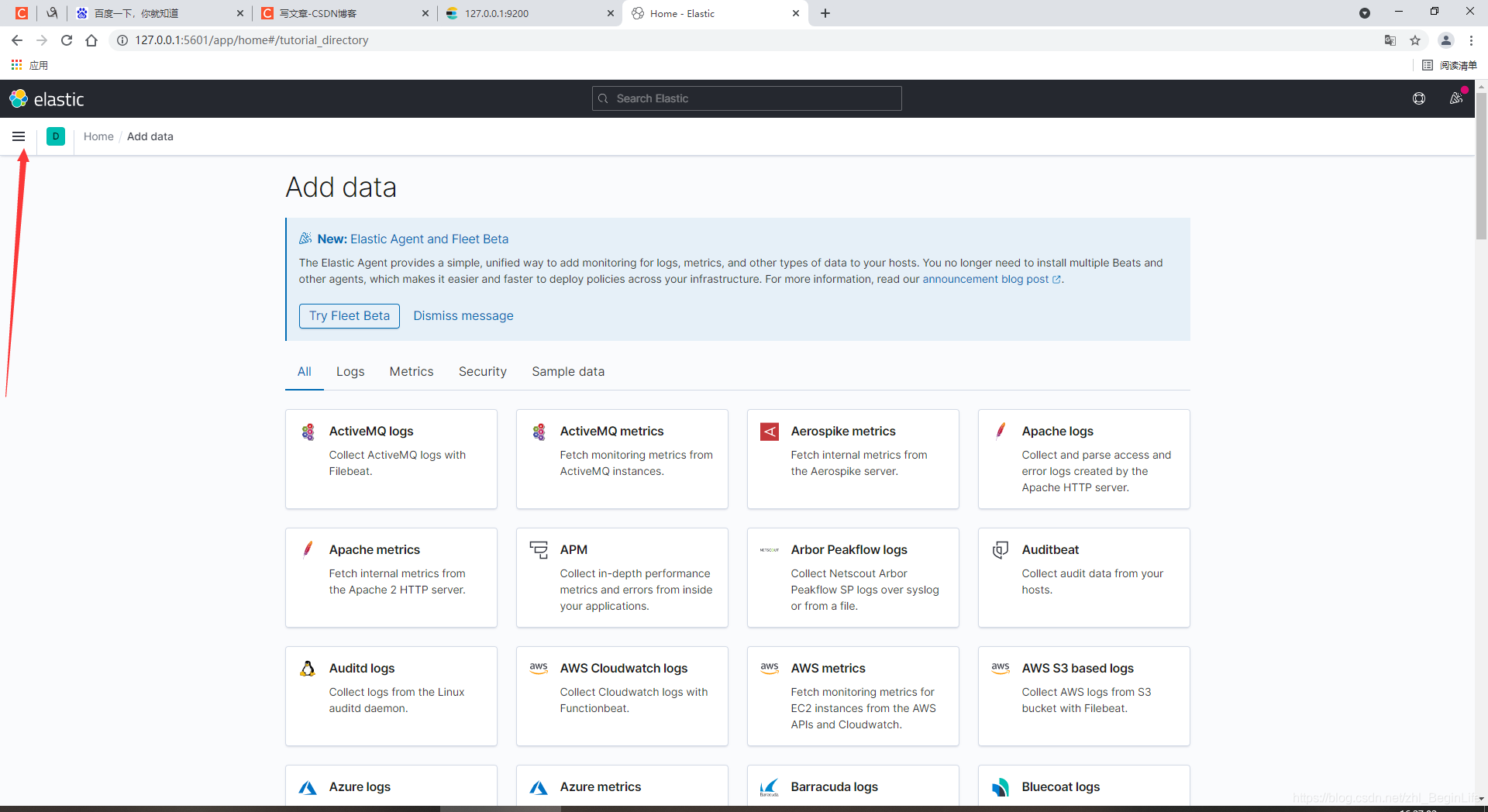Reload the browser page

[67, 40]
